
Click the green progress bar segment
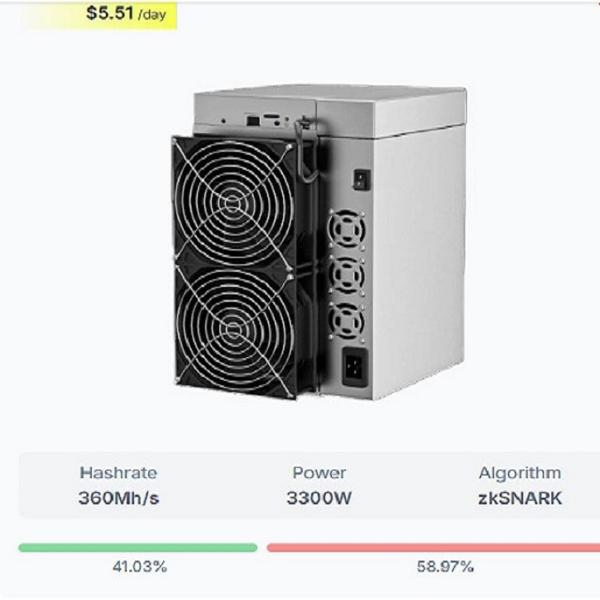point(138,547)
